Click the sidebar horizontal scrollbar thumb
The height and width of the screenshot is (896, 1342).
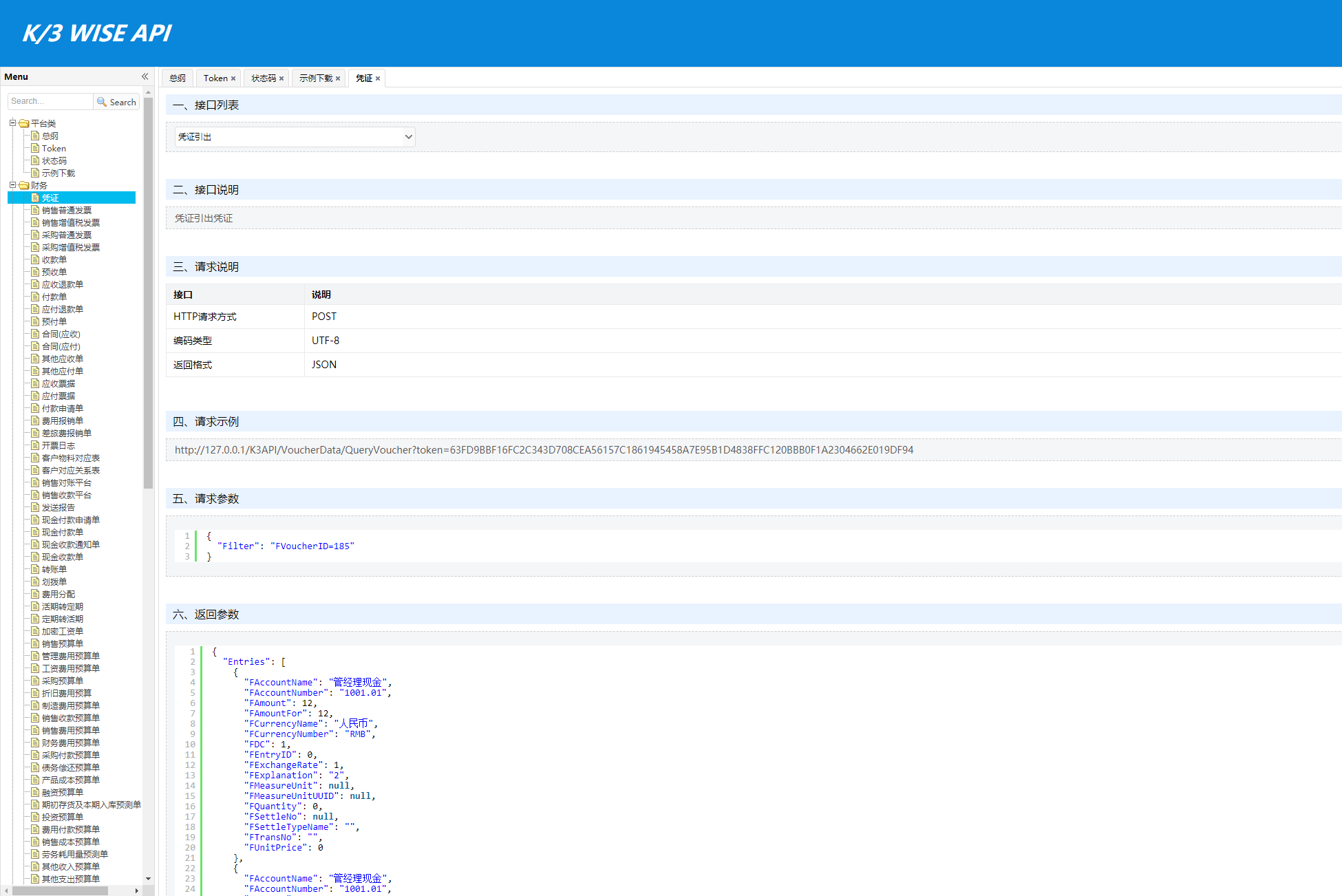pos(61,890)
